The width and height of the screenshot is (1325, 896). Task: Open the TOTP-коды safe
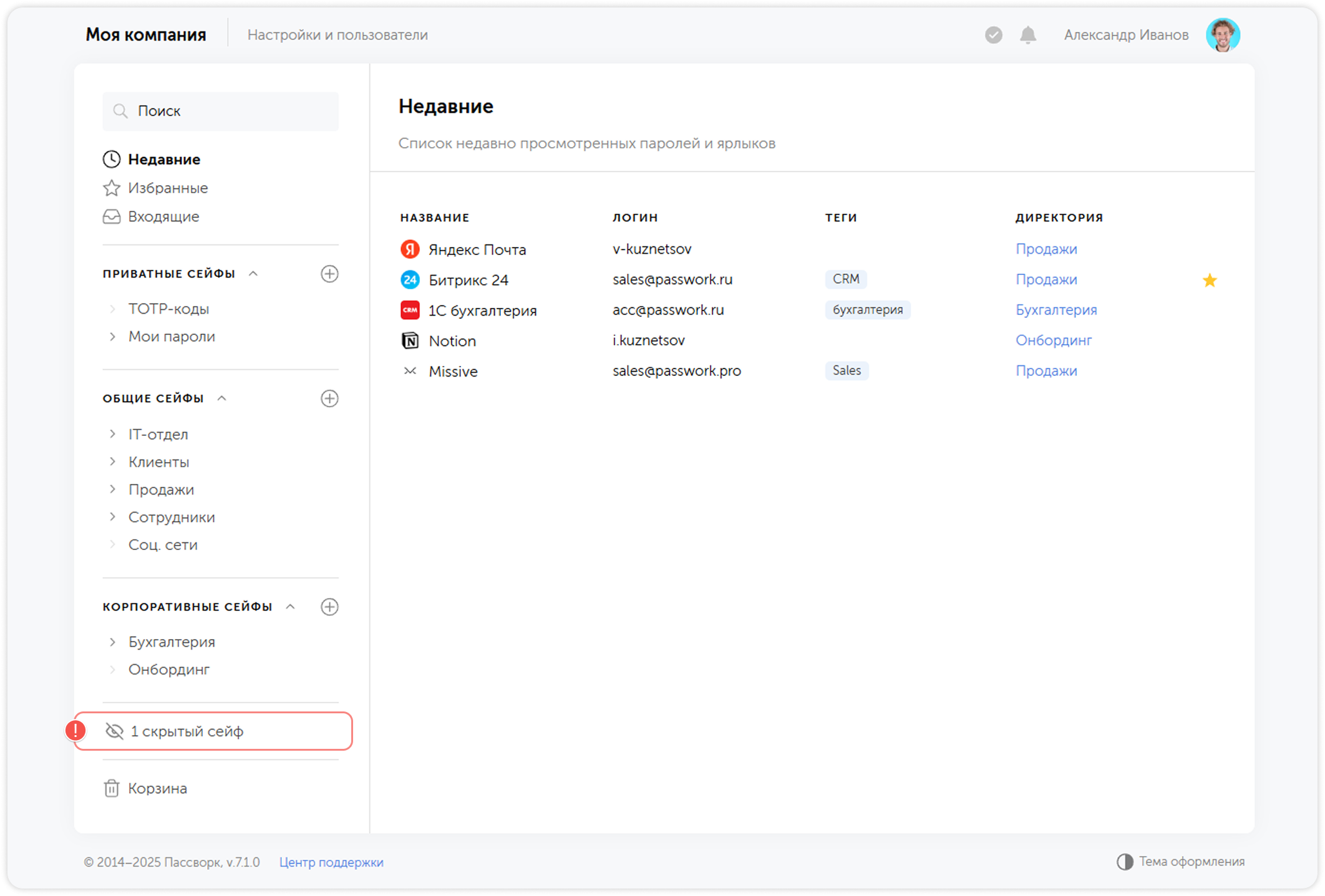coord(168,309)
